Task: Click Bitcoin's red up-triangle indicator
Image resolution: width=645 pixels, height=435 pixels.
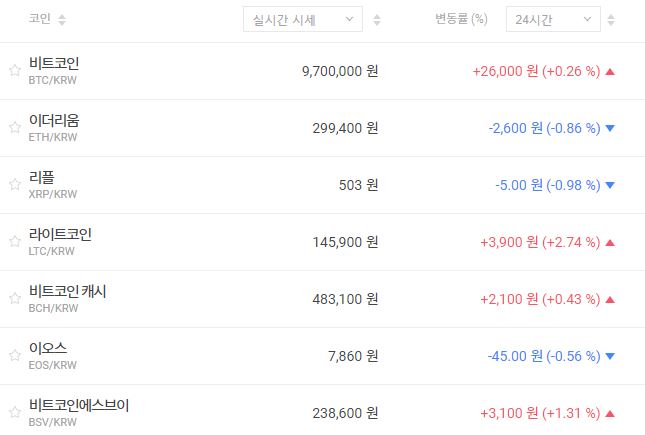Action: click(x=610, y=71)
